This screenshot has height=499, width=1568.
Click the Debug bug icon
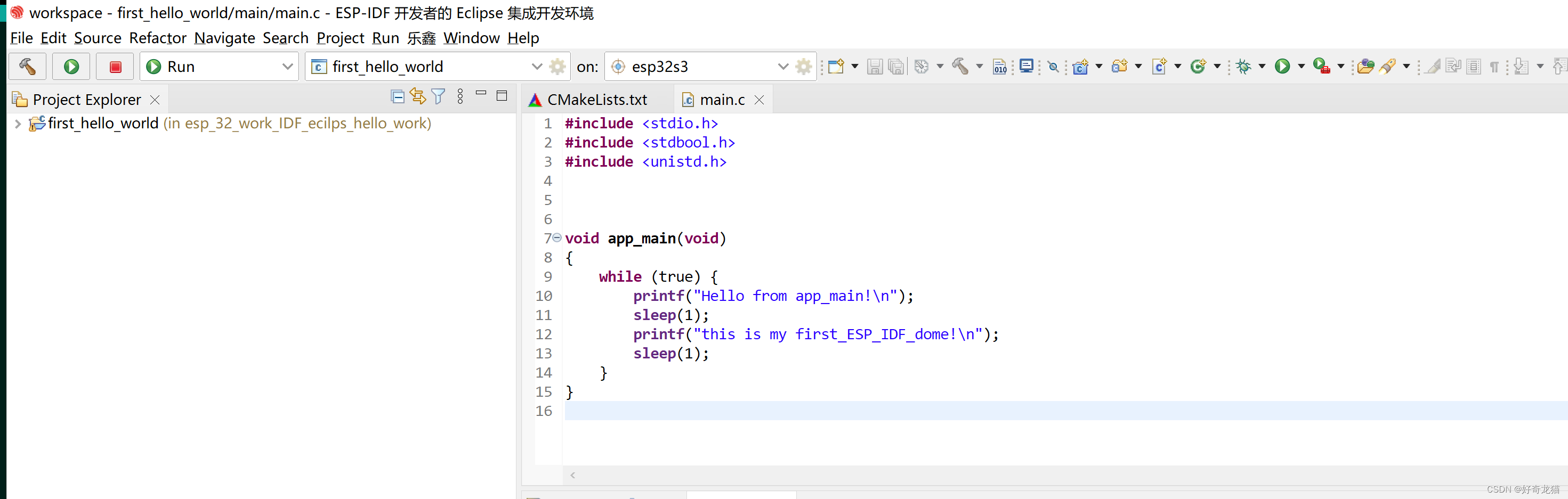tap(1243, 67)
